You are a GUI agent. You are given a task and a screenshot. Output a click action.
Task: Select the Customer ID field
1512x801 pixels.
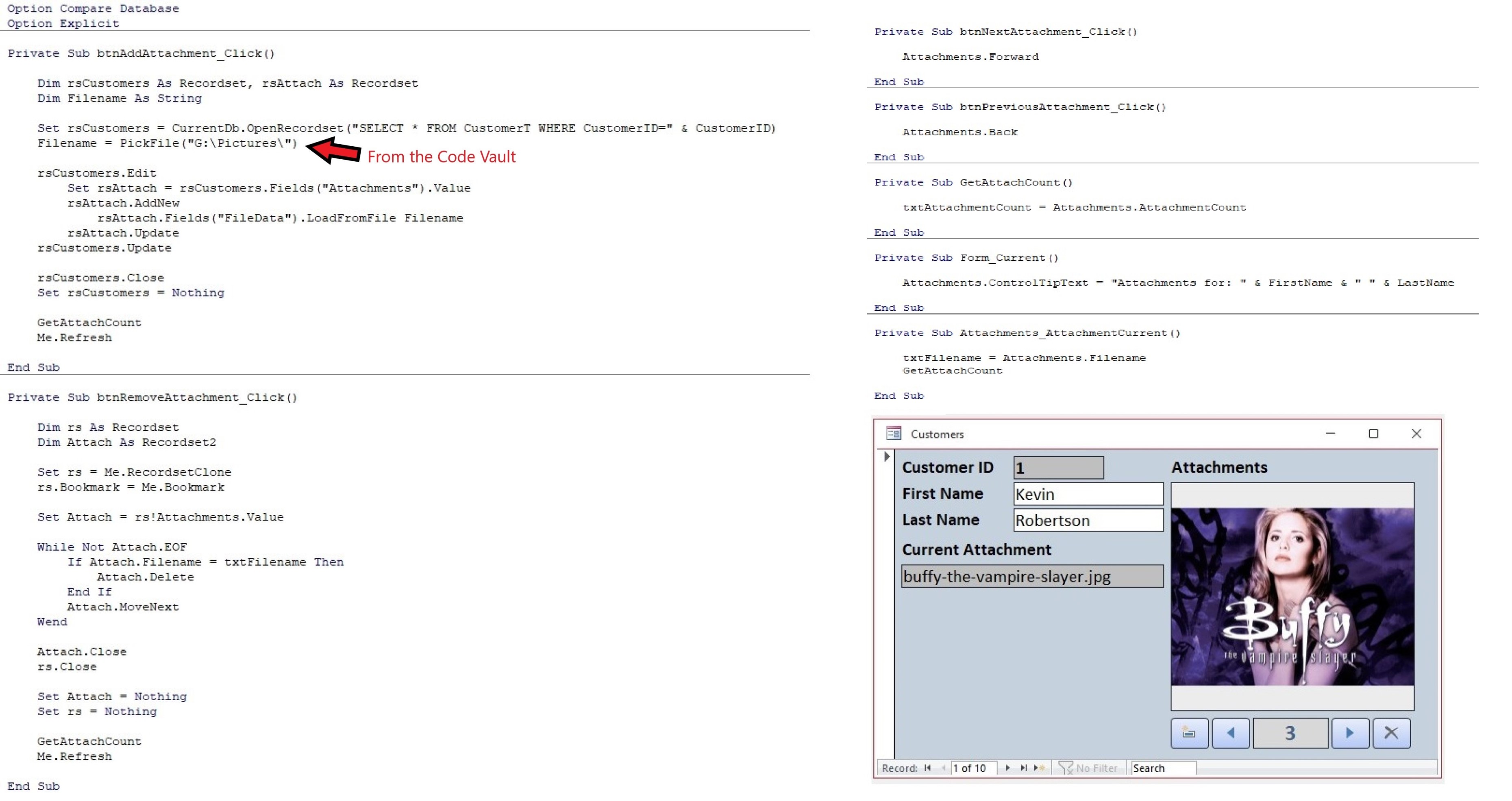[1058, 468]
